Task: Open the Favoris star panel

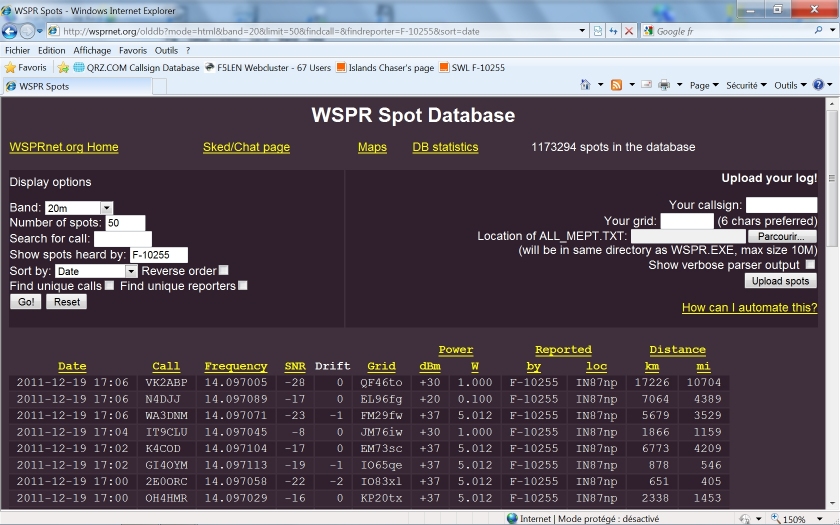Action: (x=26, y=68)
